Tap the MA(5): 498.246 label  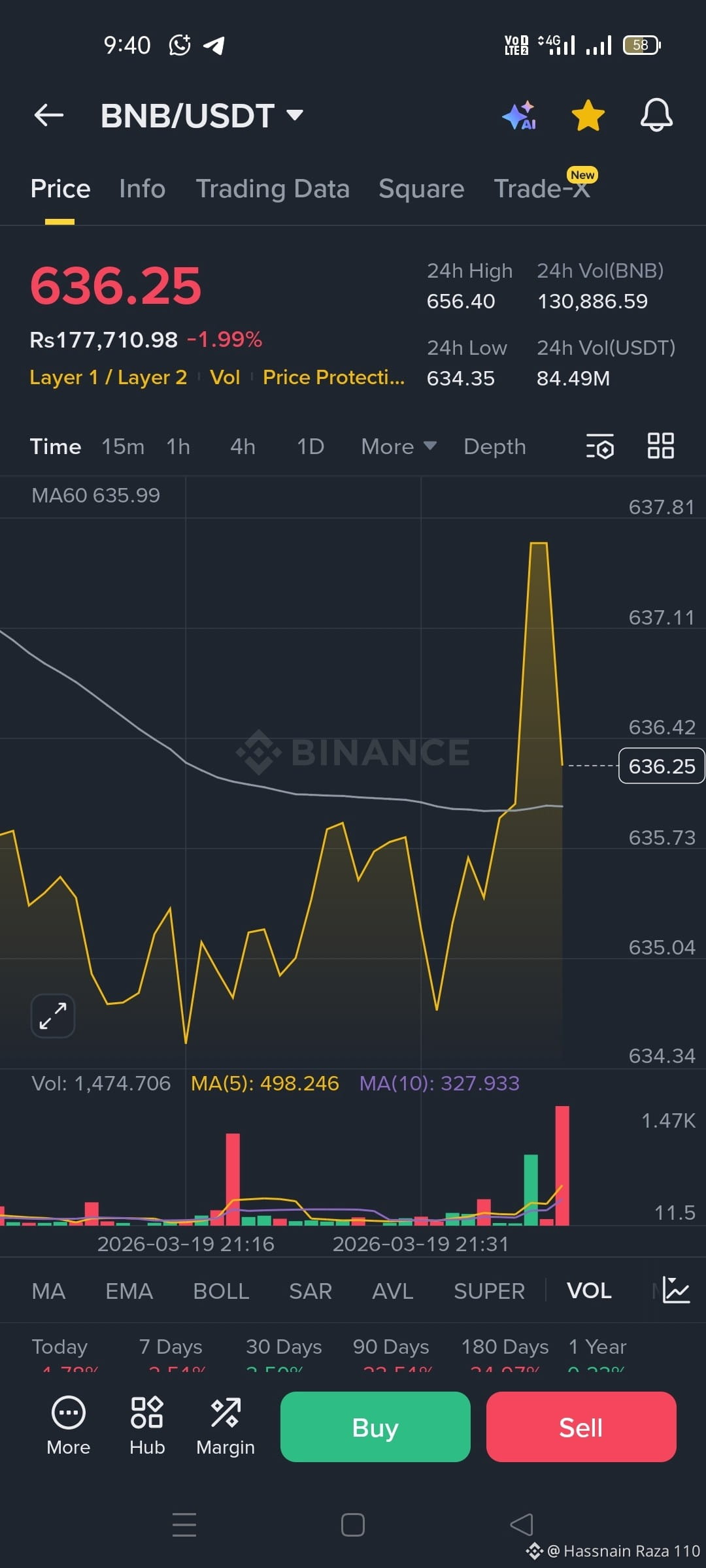pos(265,1083)
